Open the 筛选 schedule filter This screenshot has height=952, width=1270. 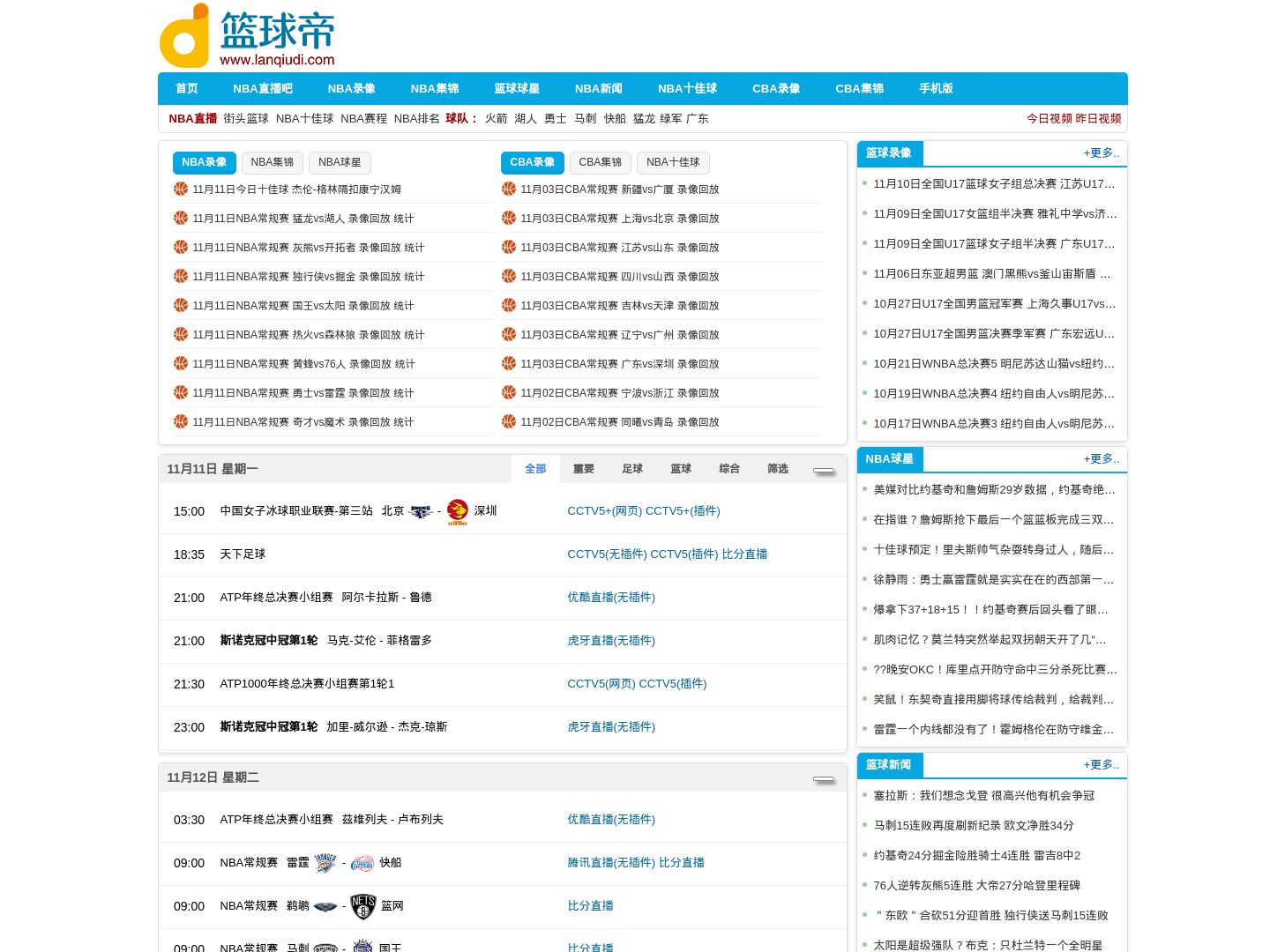tap(778, 469)
